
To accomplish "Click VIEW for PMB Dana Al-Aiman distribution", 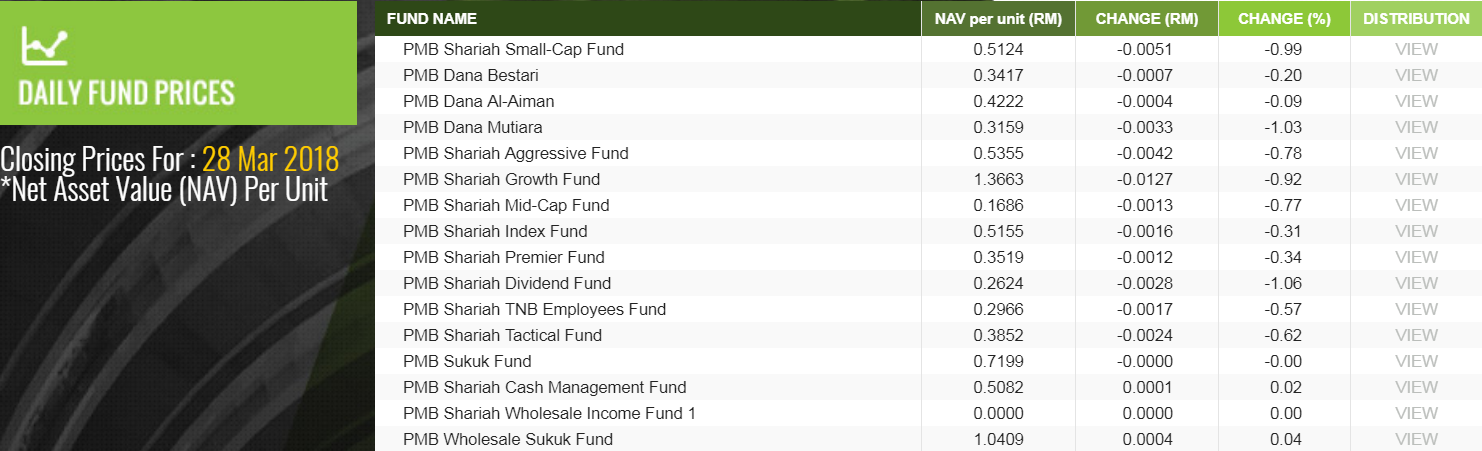I will [x=1416, y=101].
